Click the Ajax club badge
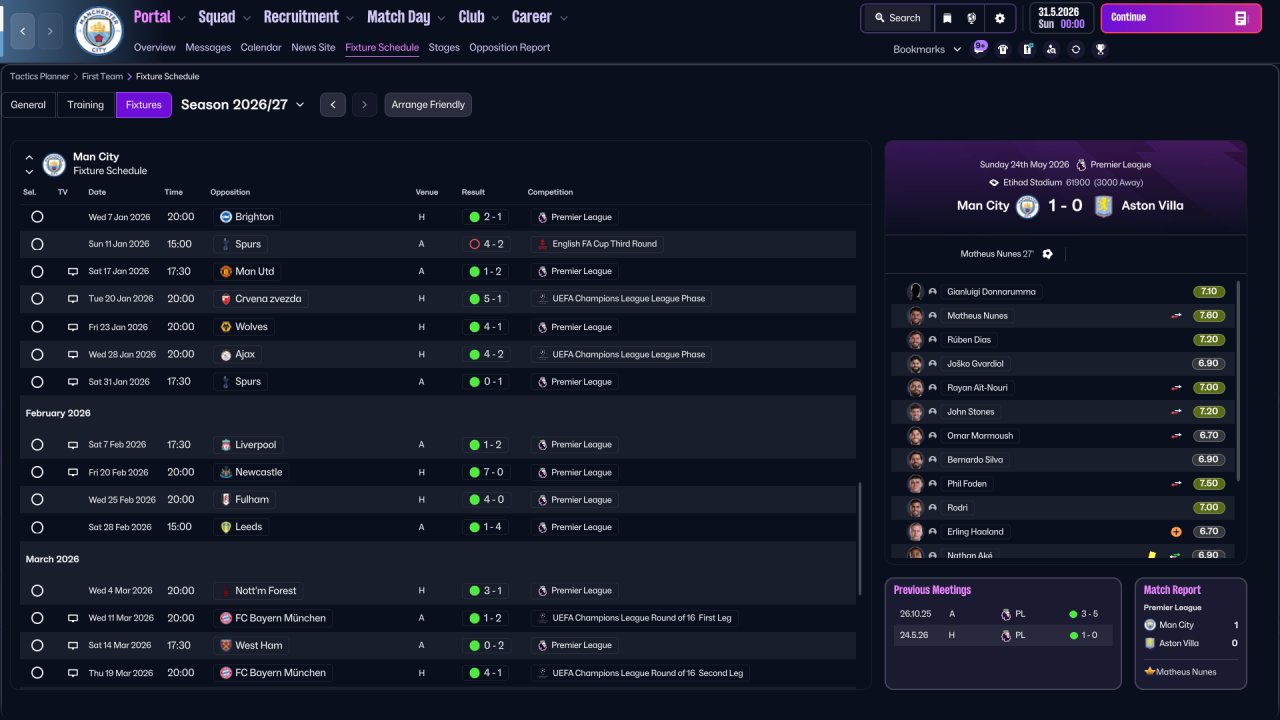 (226, 354)
